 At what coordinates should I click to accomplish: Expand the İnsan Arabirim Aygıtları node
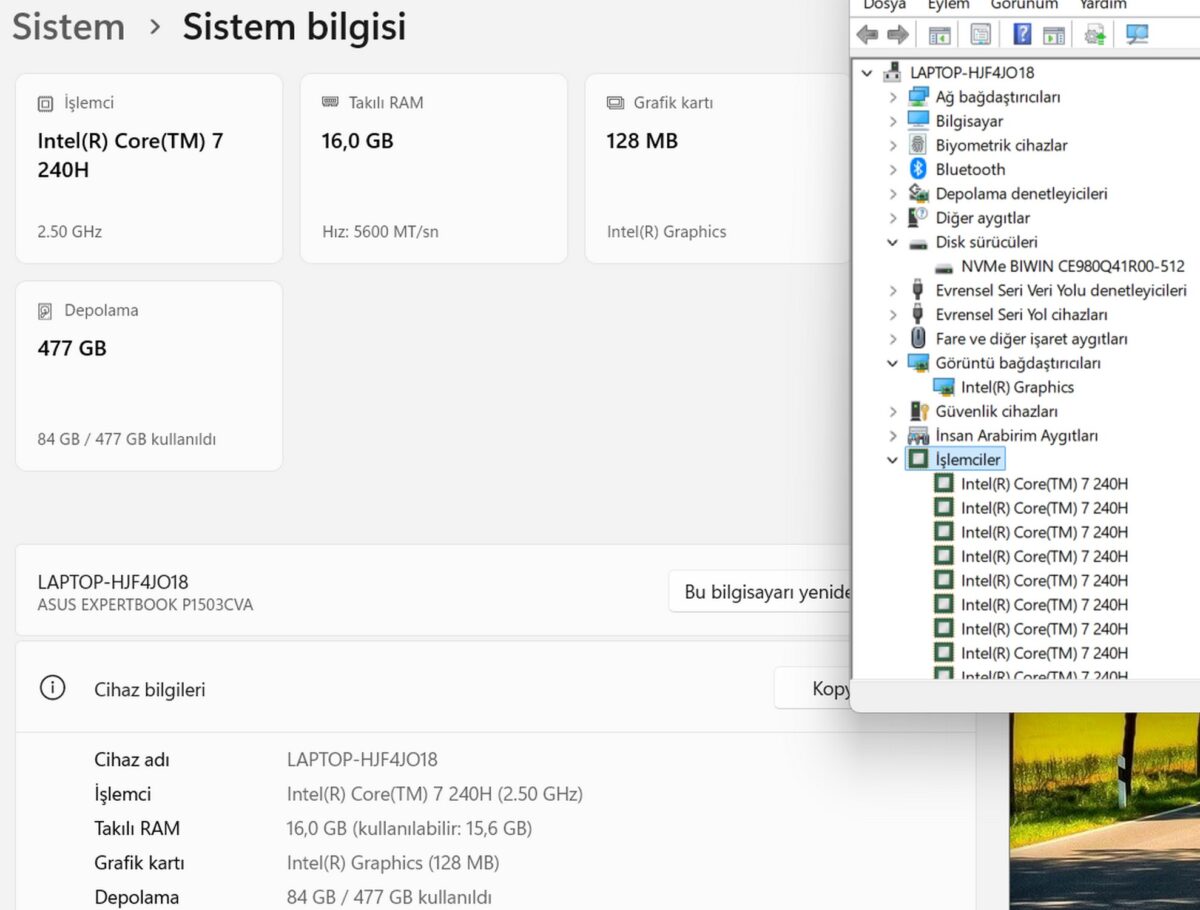click(893, 436)
